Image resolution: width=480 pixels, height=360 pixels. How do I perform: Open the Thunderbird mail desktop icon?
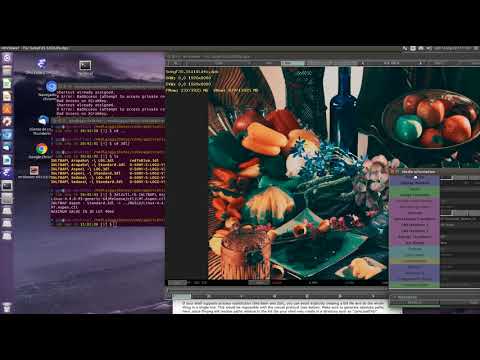[x=42, y=121]
